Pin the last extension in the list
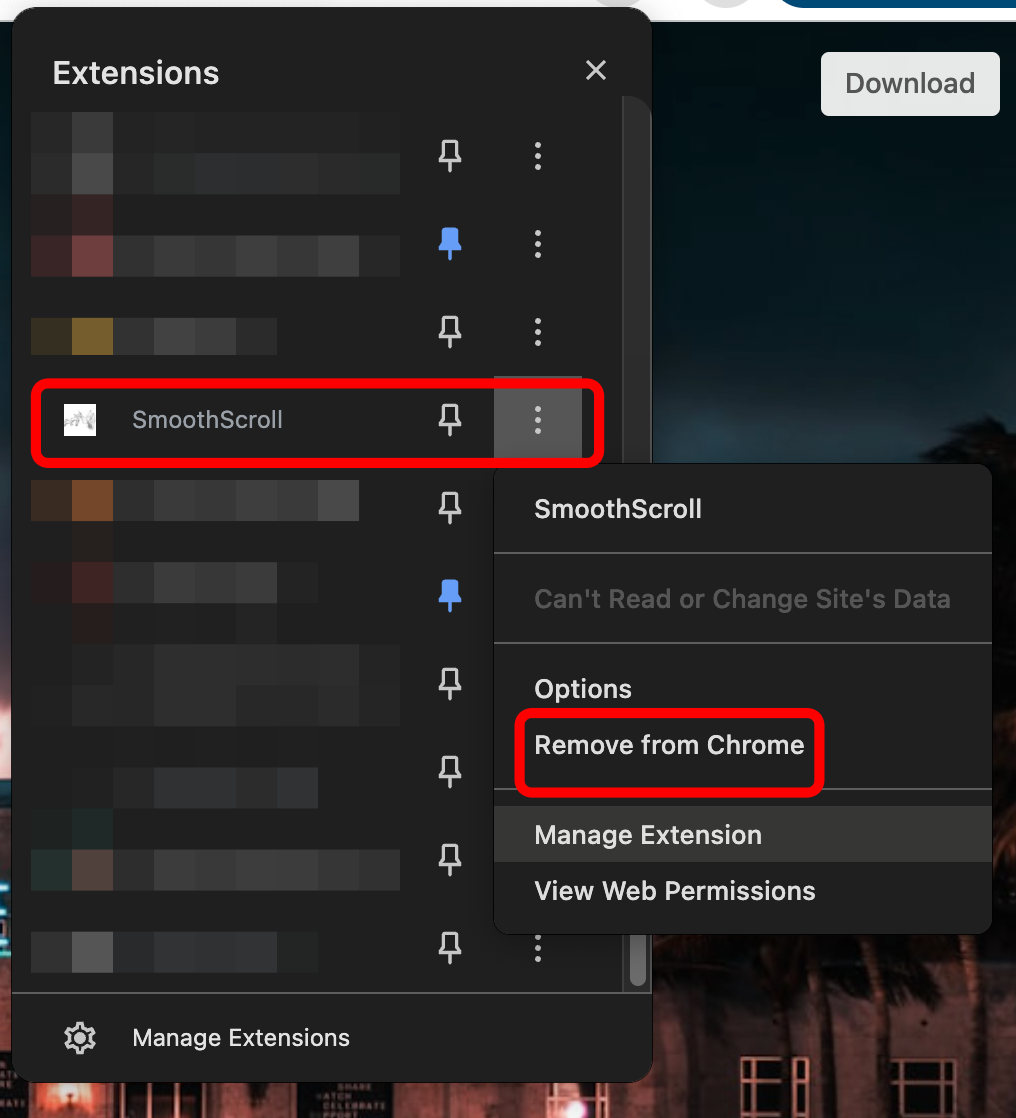 [x=450, y=948]
